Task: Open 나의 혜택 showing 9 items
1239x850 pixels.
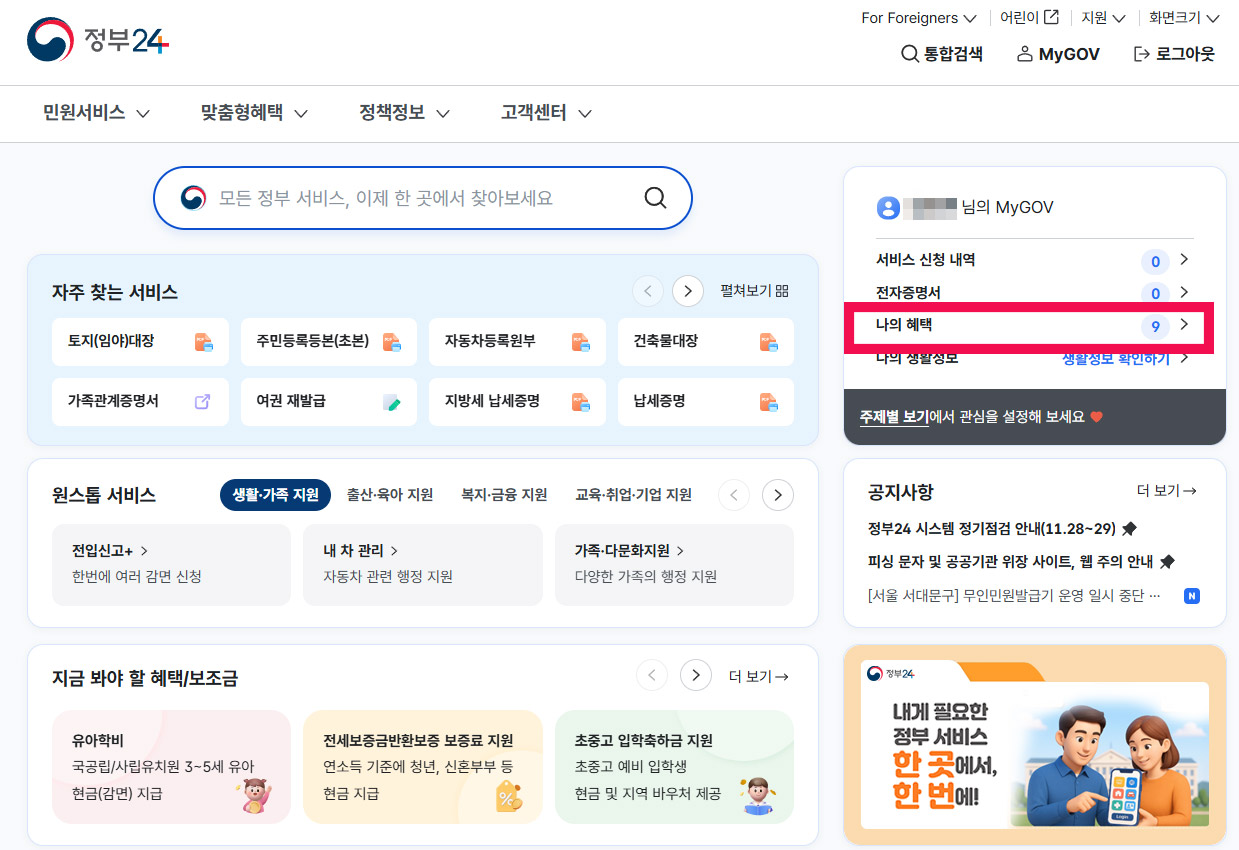Action: pos(1025,326)
